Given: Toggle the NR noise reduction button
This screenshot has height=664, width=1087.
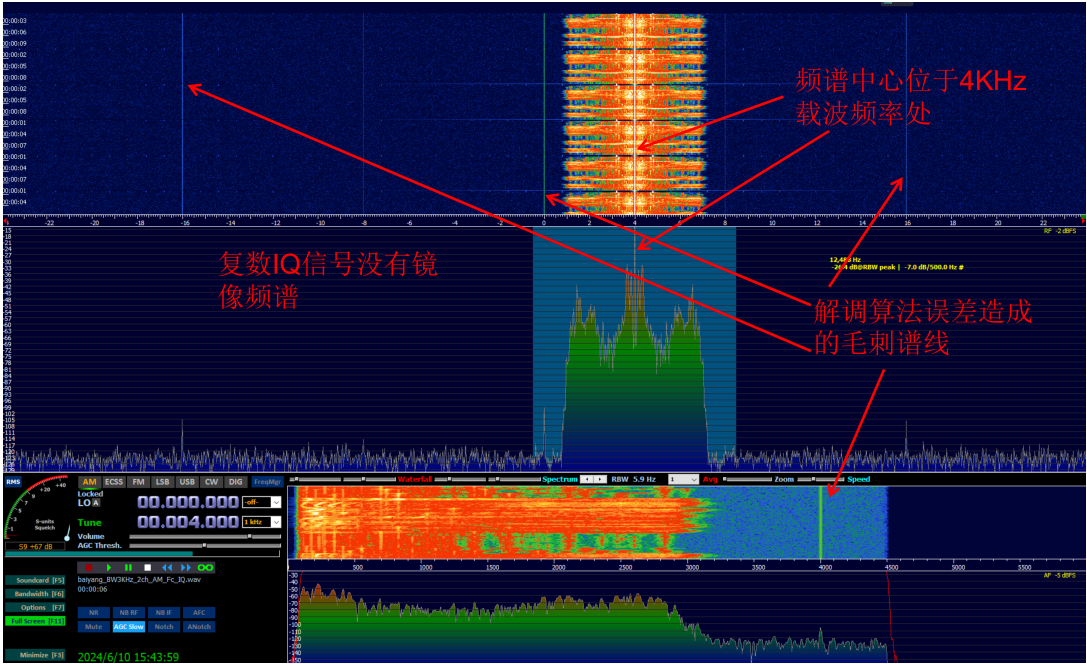Looking at the screenshot, I should coord(93,612).
